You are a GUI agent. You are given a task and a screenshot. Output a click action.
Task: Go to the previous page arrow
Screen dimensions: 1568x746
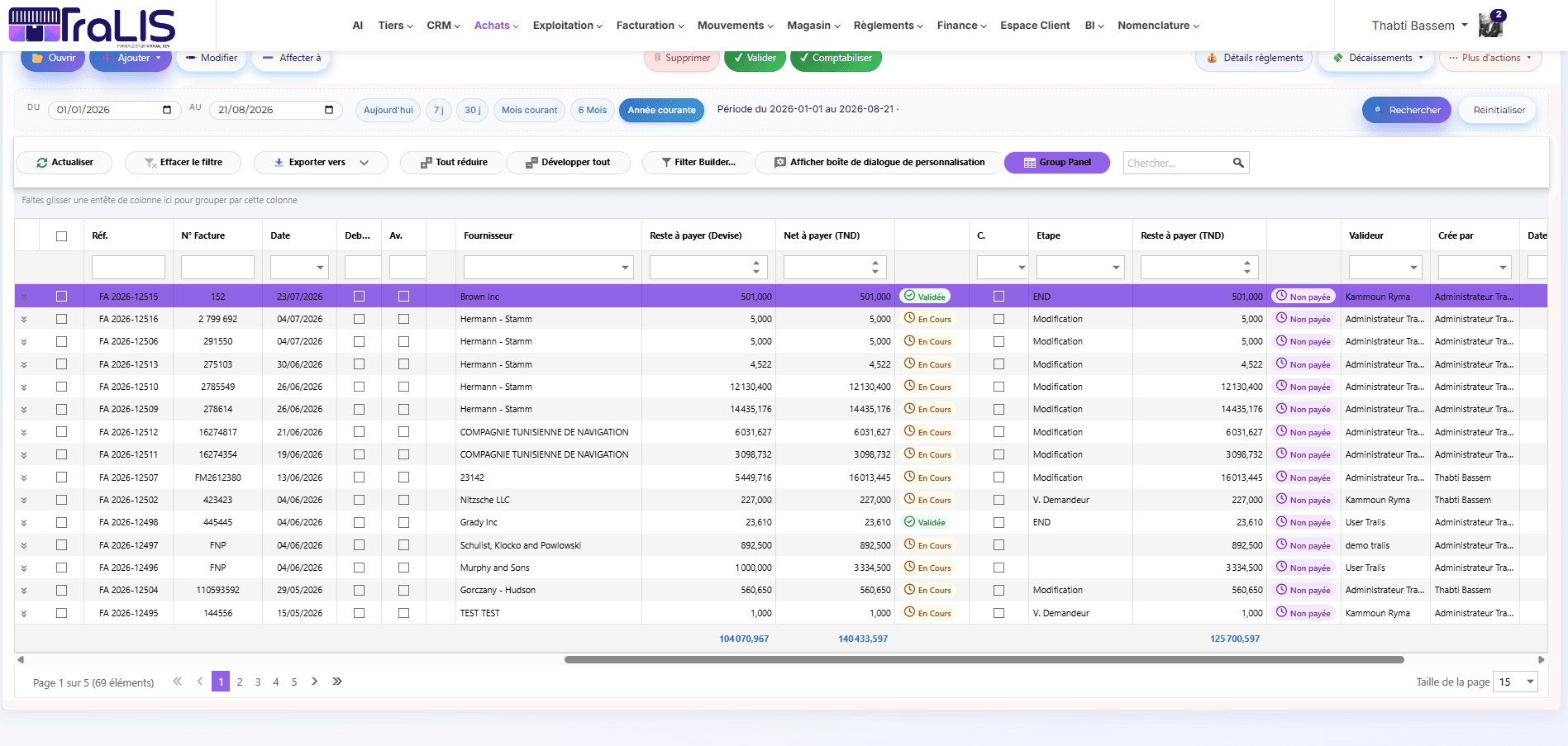pyautogui.click(x=200, y=682)
